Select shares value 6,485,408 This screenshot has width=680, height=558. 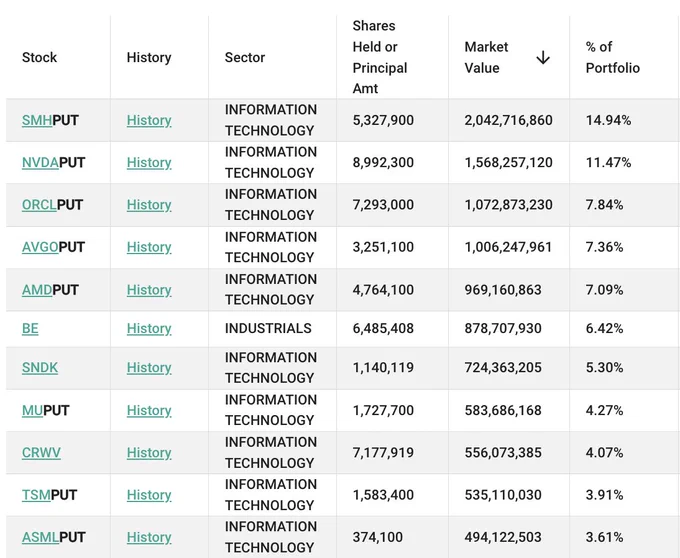pyautogui.click(x=383, y=328)
